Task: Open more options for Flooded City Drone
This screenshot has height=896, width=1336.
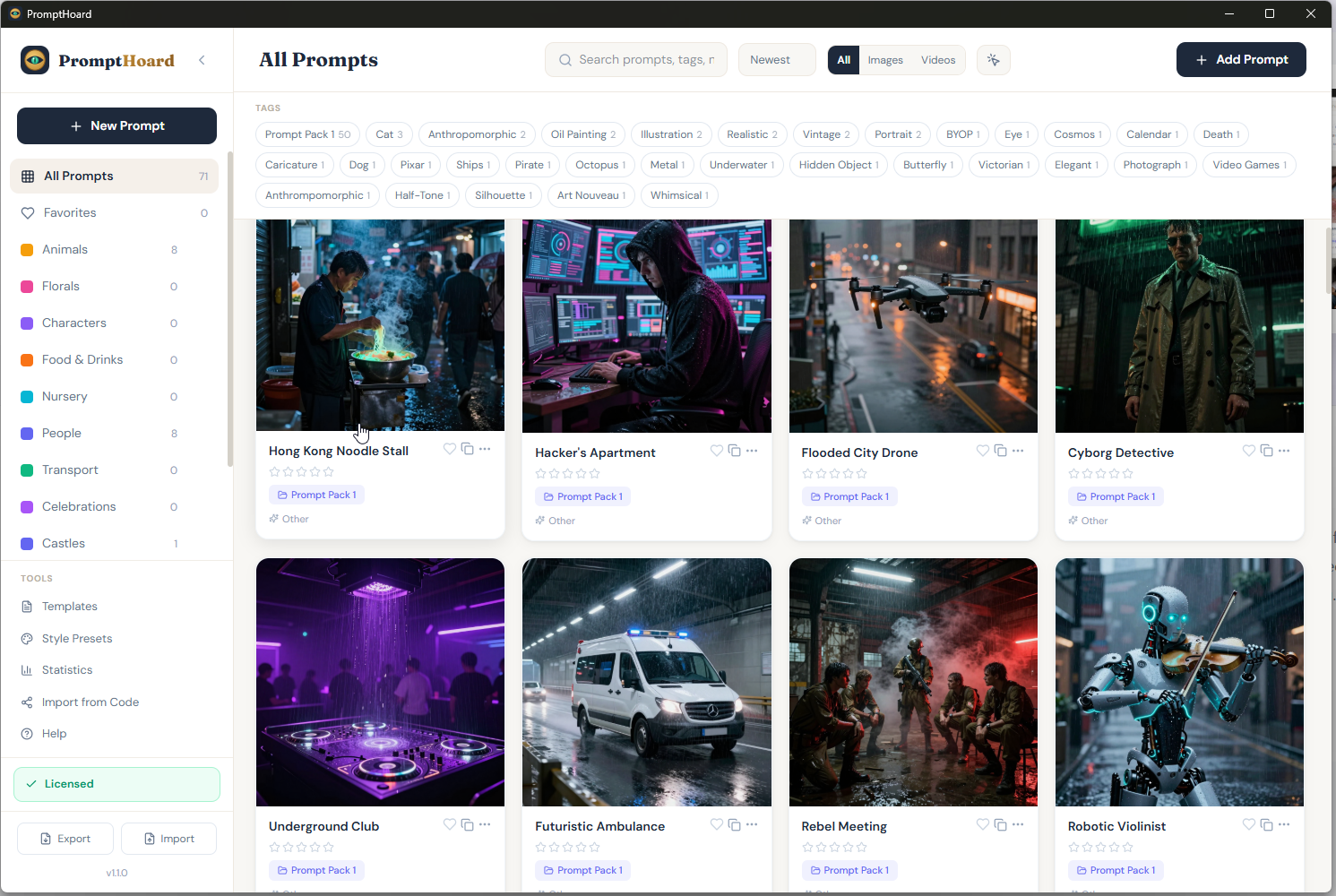Action: [1018, 451]
